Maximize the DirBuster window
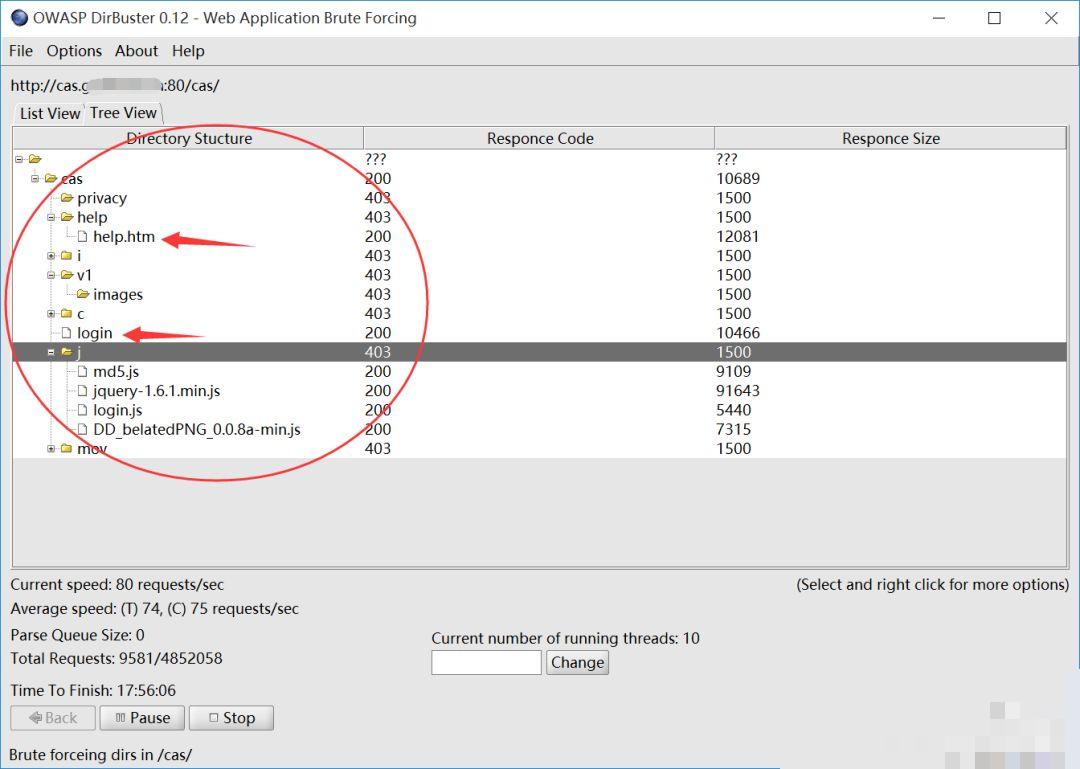 click(x=995, y=18)
